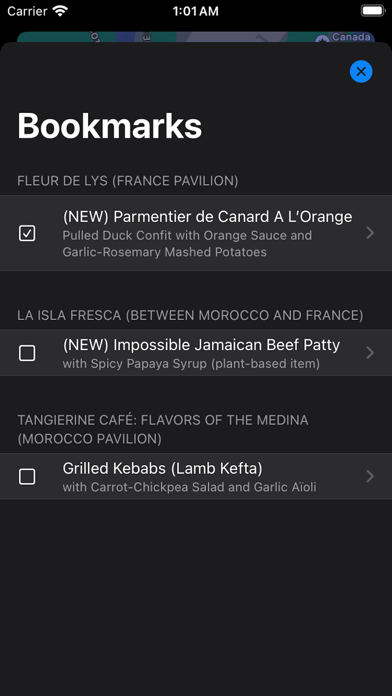The width and height of the screenshot is (392, 696).
Task: Tap the Tangierine Café section header
Action: click(x=162, y=429)
